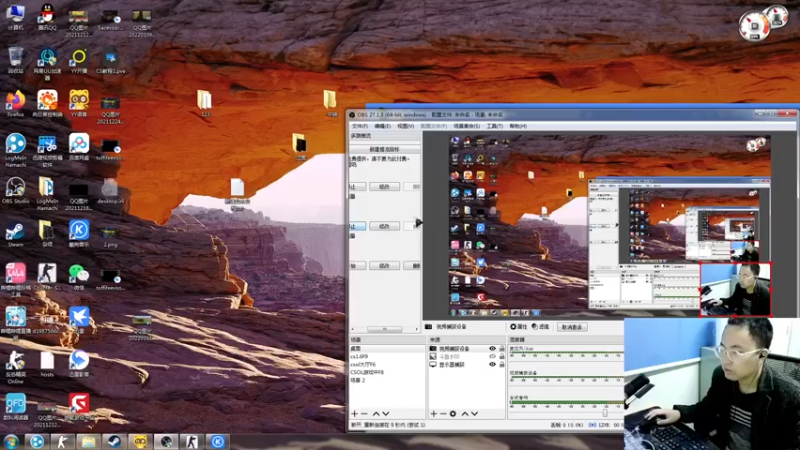Select the 回收站 recycle bin icon
Screen dimensions: 800x450
pos(15,60)
